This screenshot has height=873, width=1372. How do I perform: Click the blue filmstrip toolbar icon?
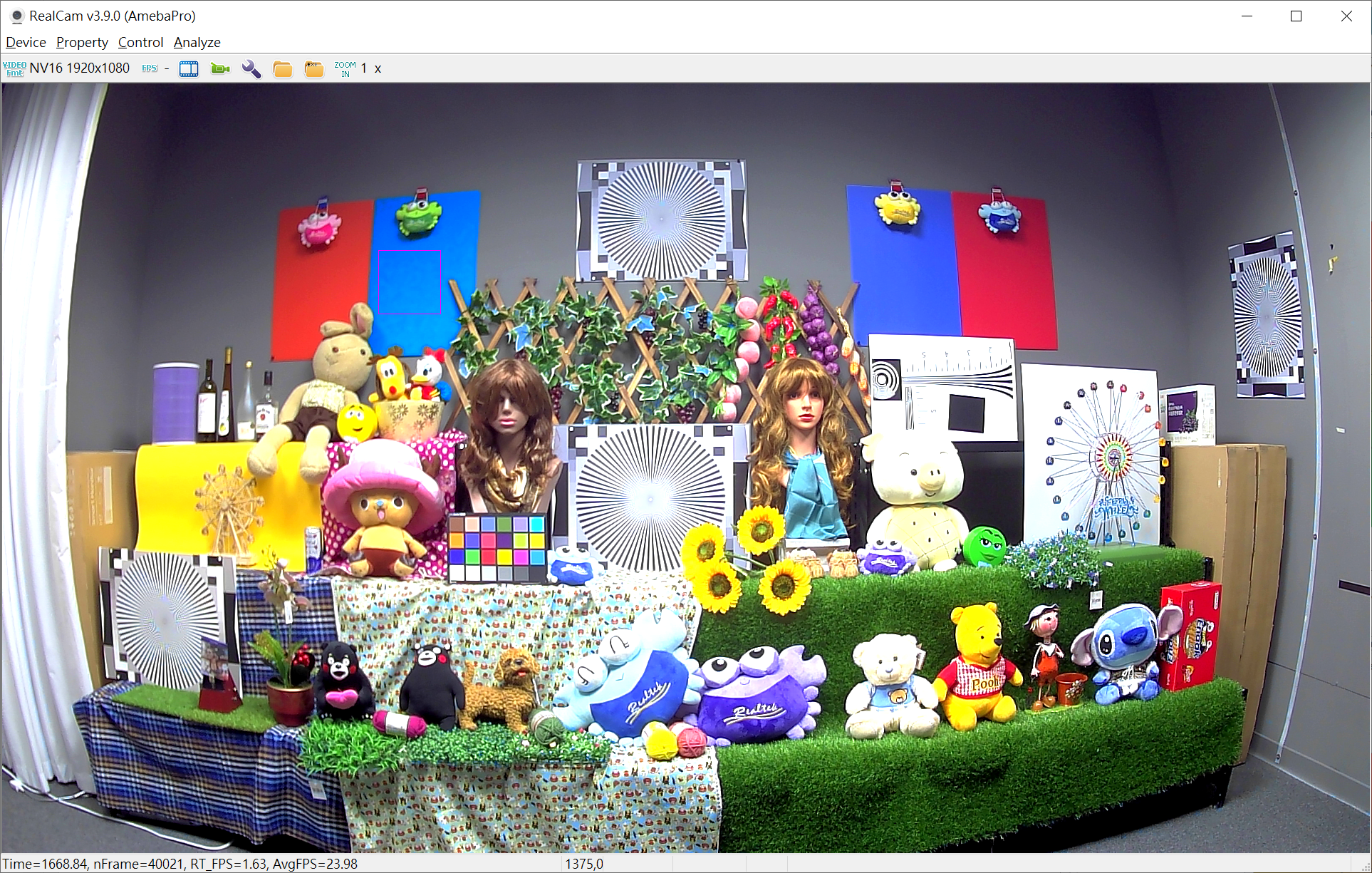[x=189, y=68]
